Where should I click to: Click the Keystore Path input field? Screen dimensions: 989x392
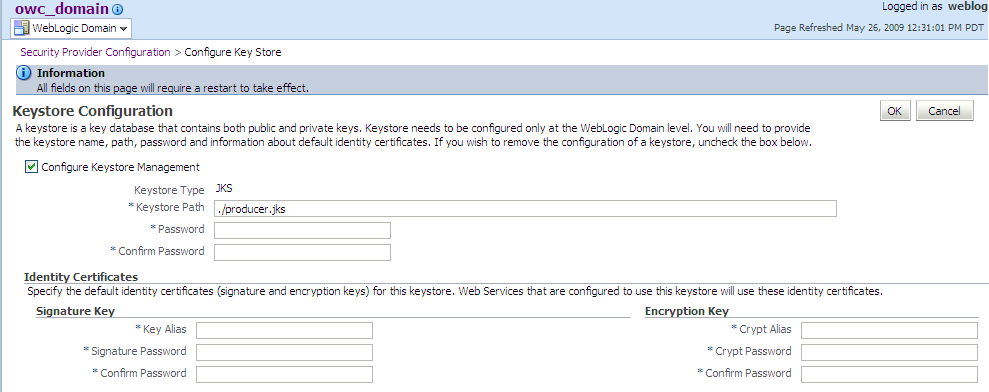tap(525, 209)
